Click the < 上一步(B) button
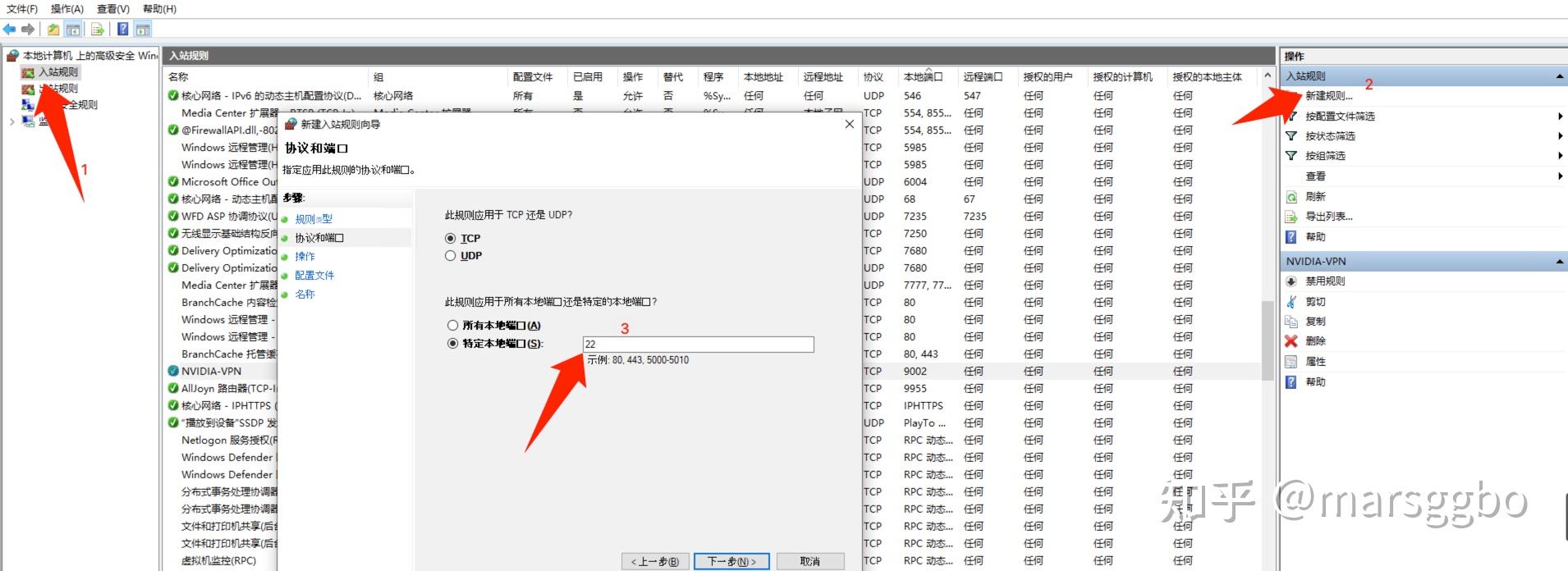The image size is (1568, 571). (654, 561)
